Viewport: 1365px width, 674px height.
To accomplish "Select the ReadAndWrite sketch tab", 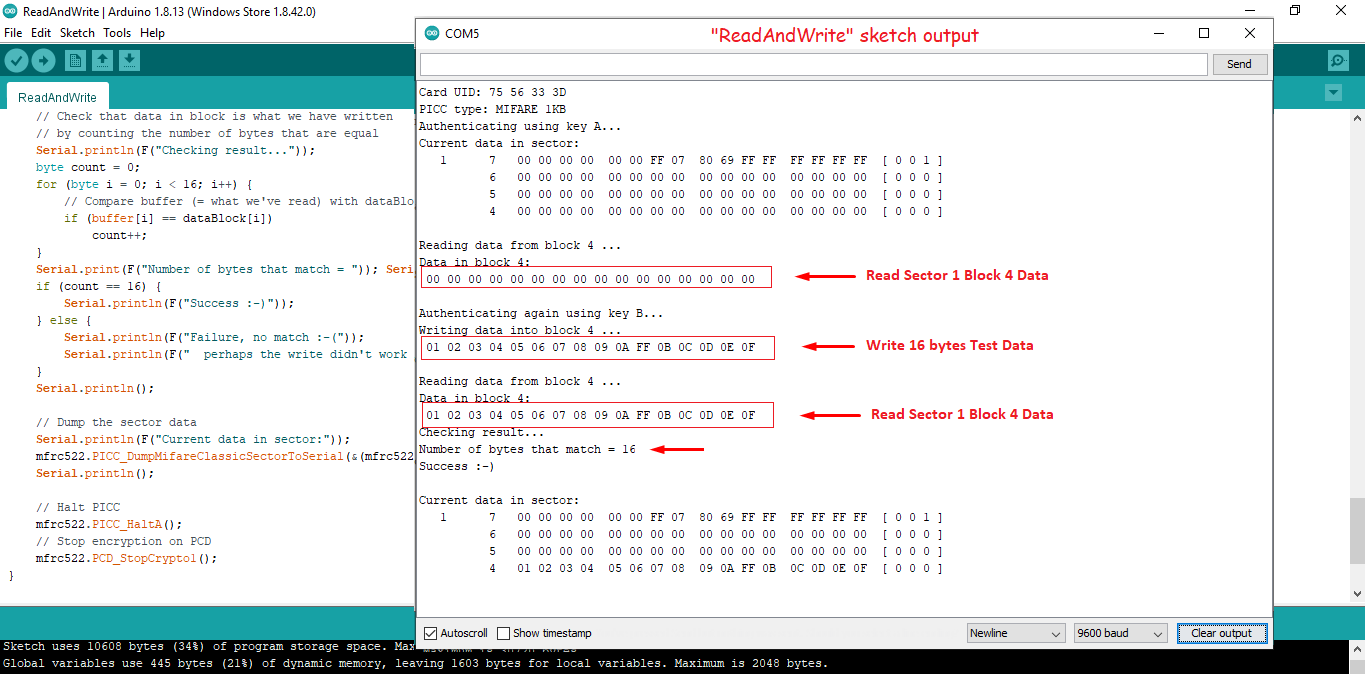I will point(58,97).
